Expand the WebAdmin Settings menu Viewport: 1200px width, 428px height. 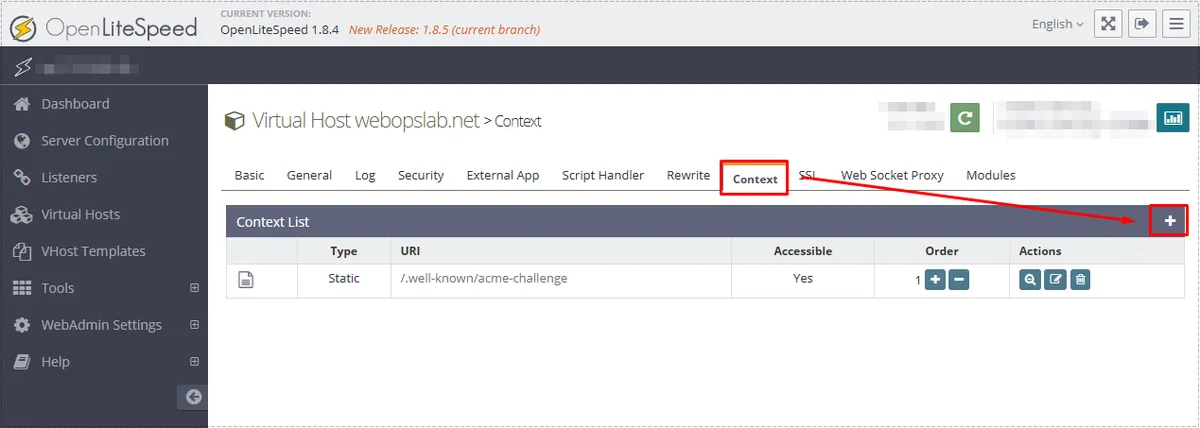pyautogui.click(x=194, y=325)
